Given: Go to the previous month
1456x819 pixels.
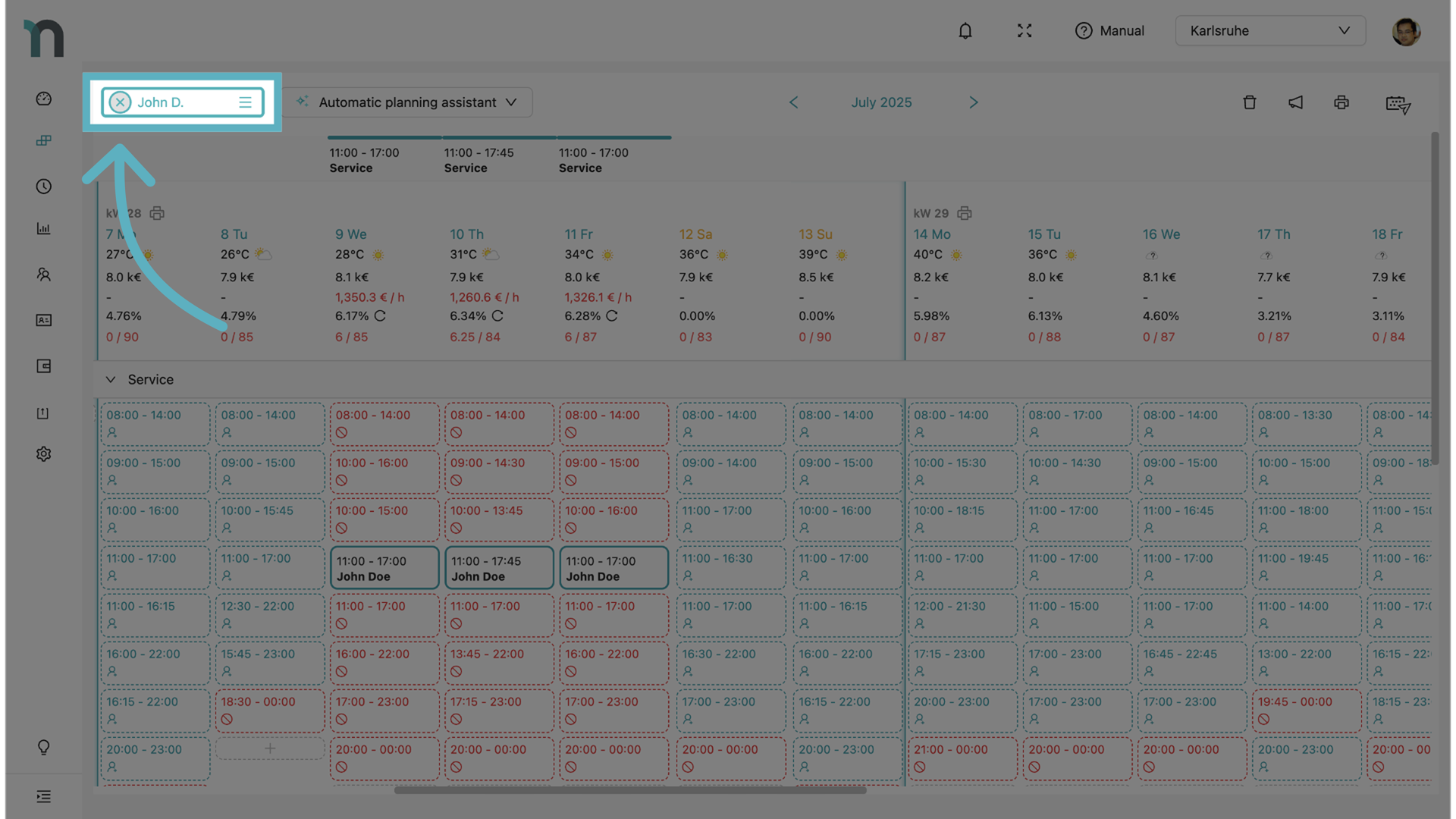Looking at the screenshot, I should point(793,102).
